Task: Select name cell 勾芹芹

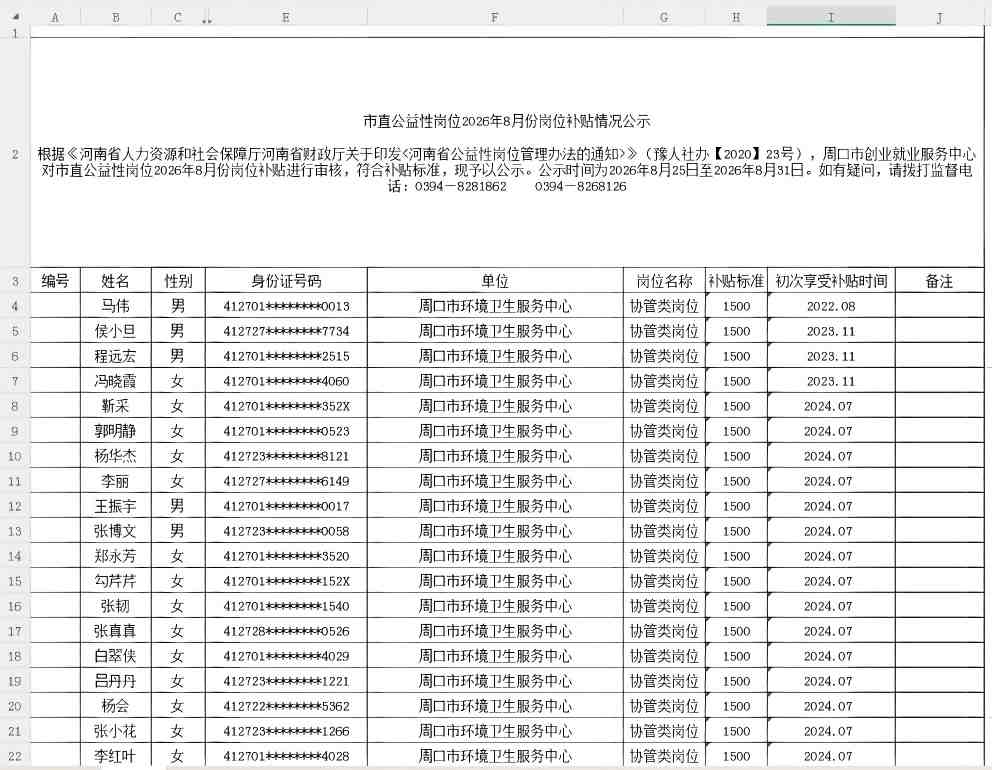Action: coord(116,581)
